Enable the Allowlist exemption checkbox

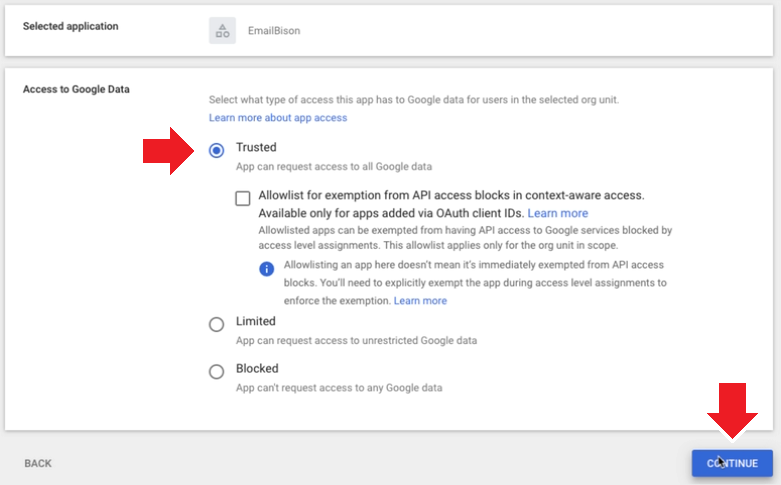point(243,198)
